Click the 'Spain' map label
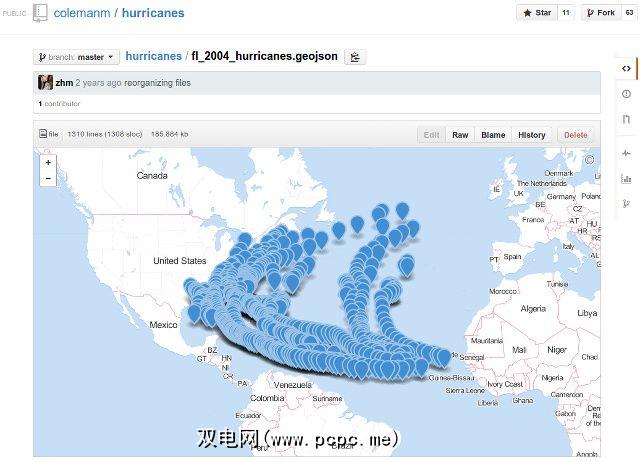 (x=512, y=257)
